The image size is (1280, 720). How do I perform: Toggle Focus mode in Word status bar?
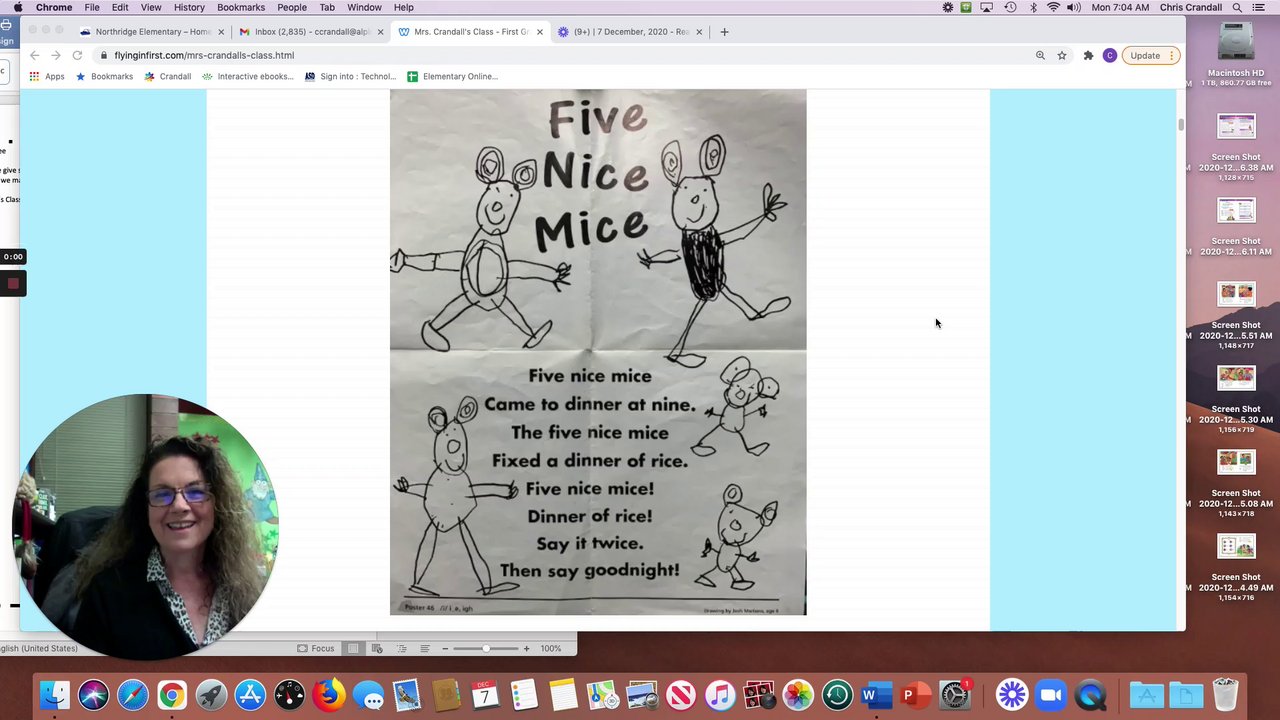click(316, 648)
